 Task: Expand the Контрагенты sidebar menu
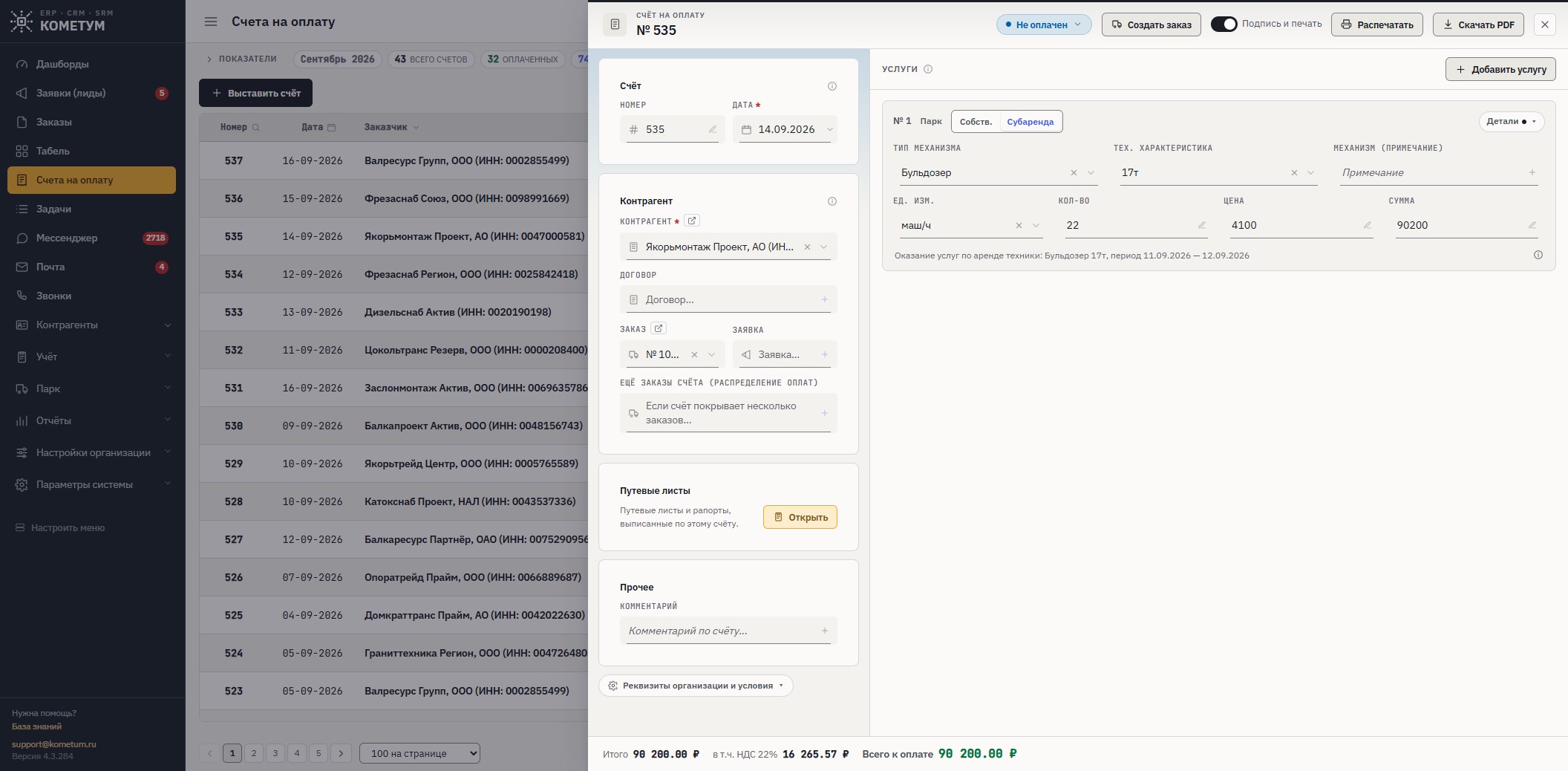coord(92,325)
